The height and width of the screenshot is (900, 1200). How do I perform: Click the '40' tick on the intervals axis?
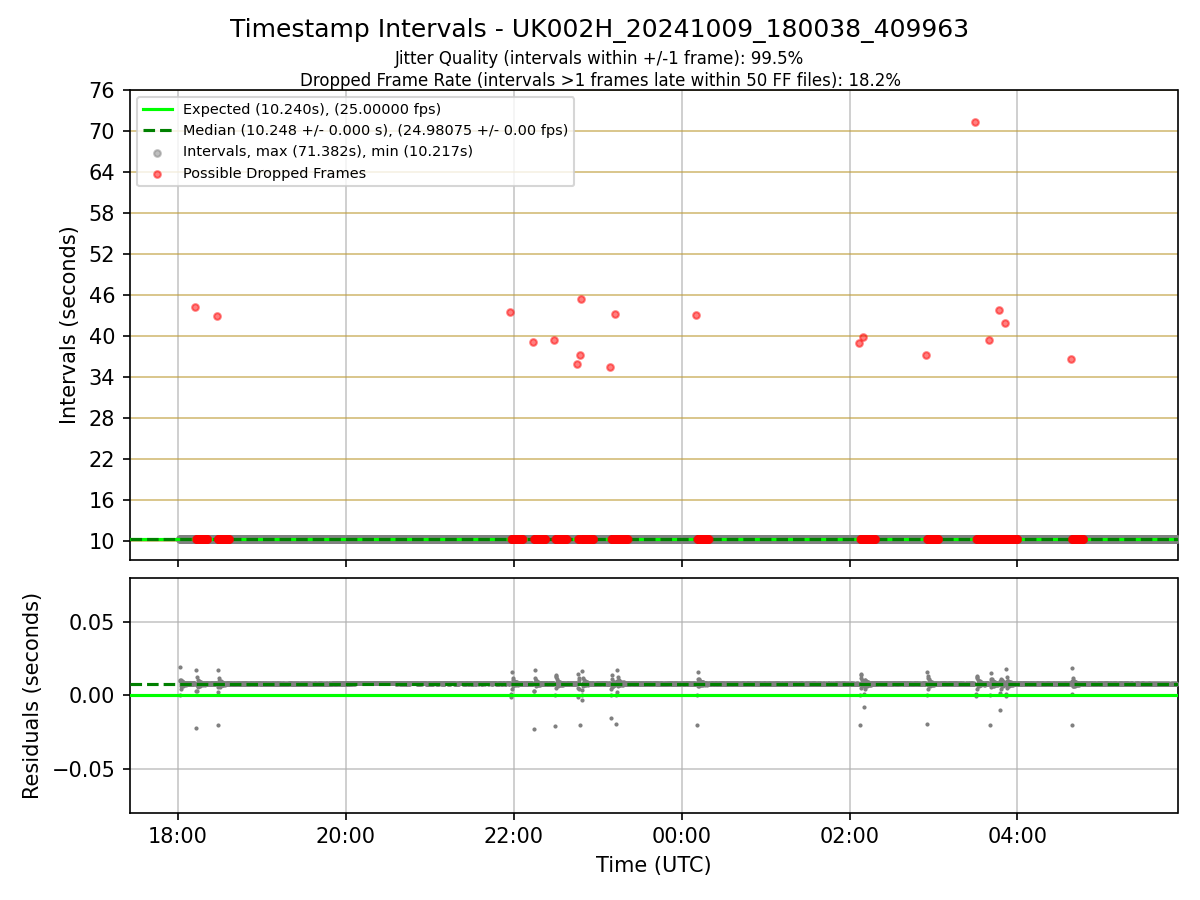[104, 336]
